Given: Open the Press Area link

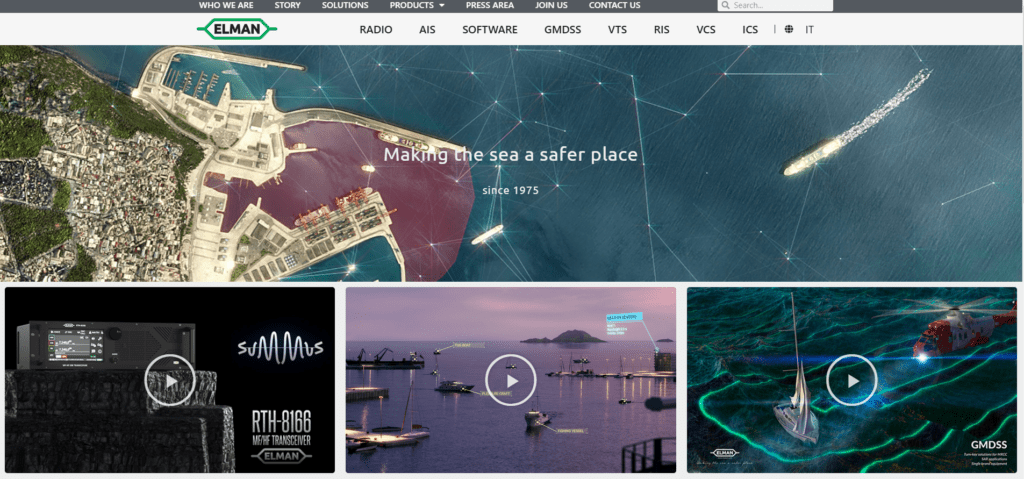Looking at the screenshot, I should click(490, 6).
